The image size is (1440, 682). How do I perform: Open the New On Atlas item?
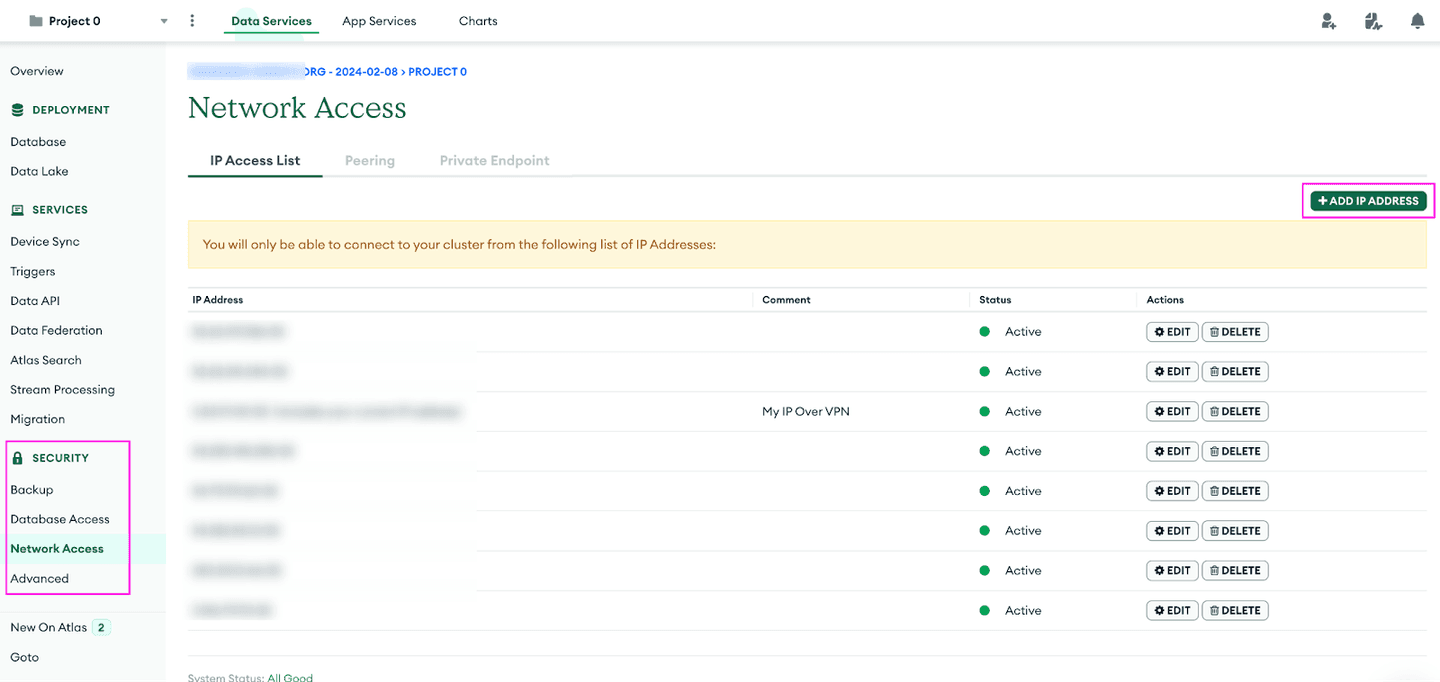coord(49,627)
